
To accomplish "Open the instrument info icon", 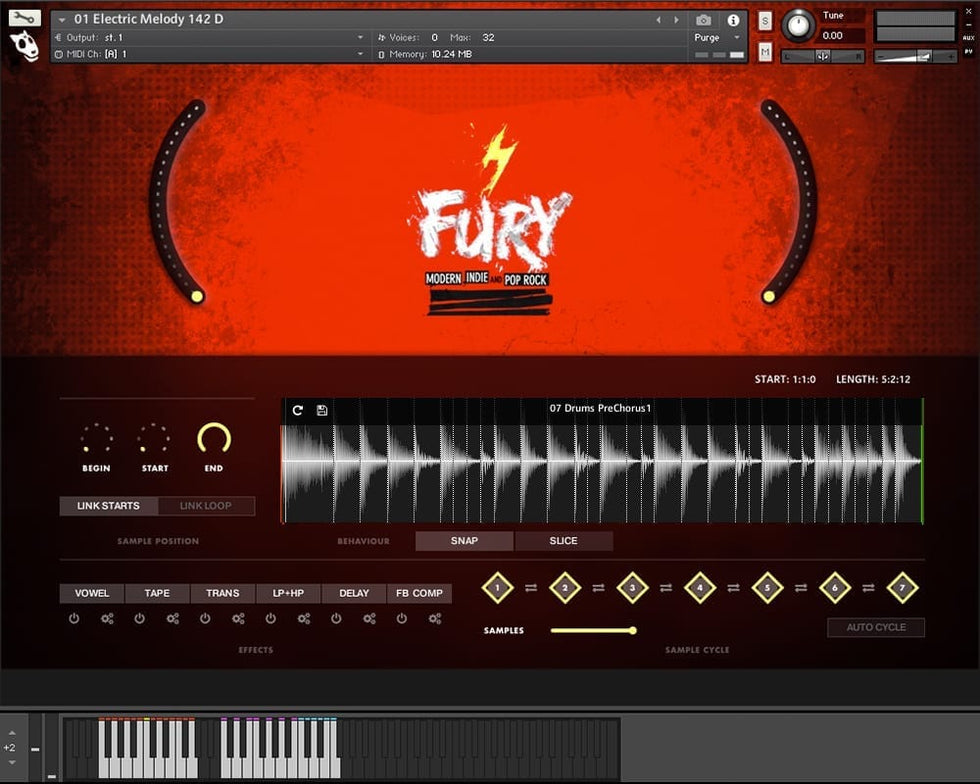I will (x=733, y=20).
